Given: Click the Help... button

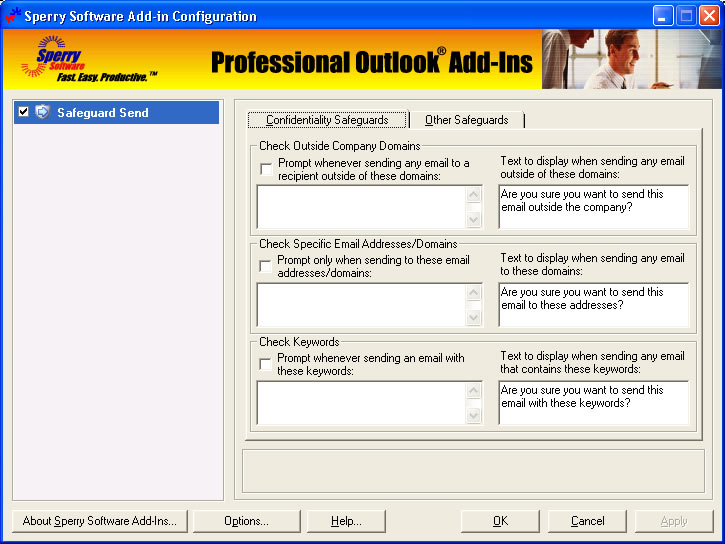Looking at the screenshot, I should point(346,521).
